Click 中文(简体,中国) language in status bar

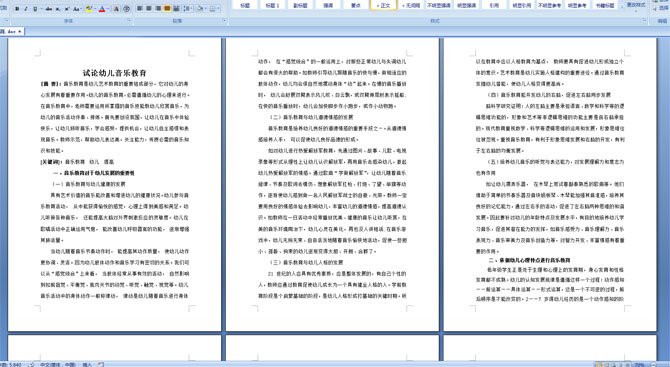[x=57, y=364]
